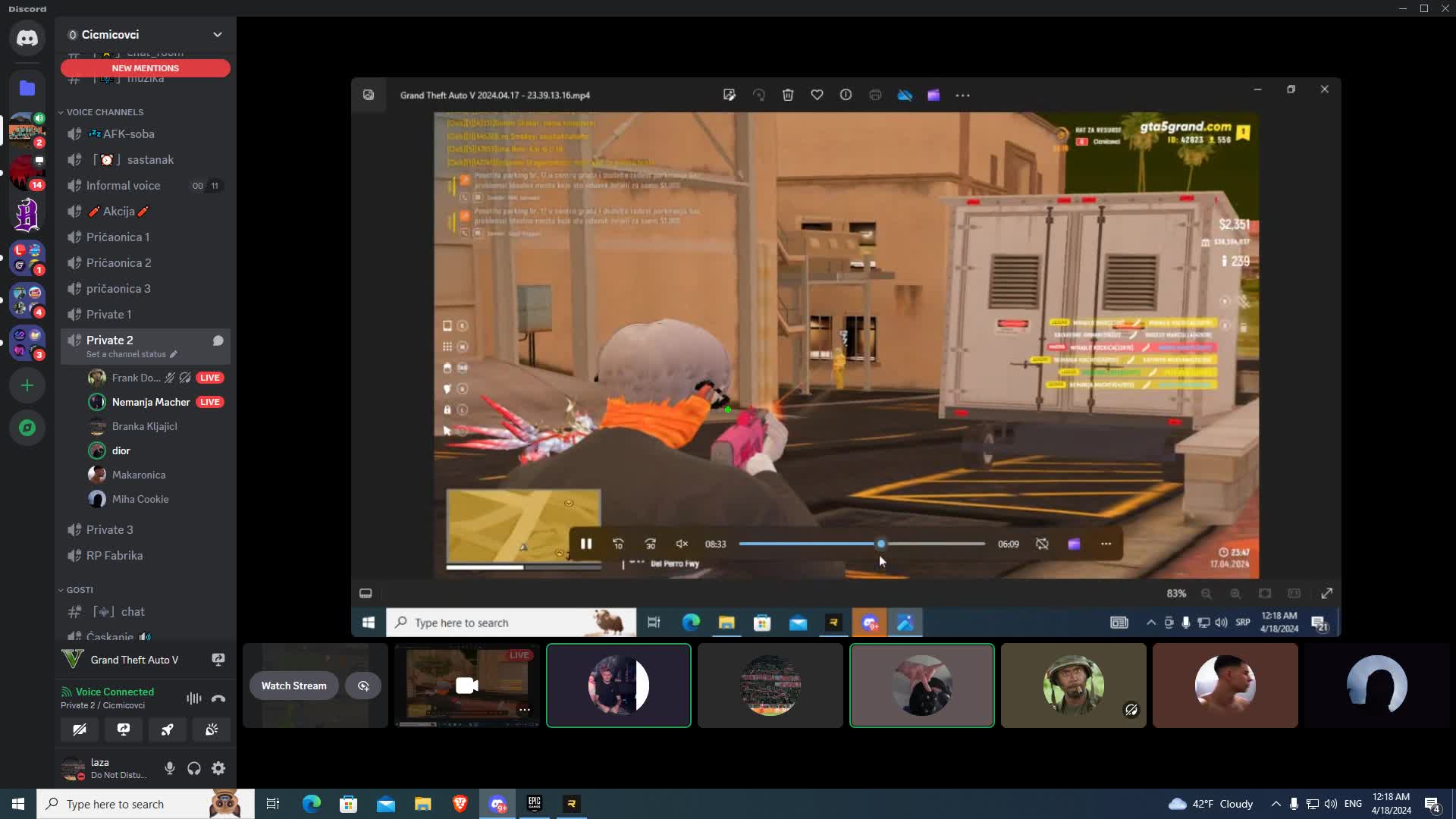1456x819 pixels.
Task: Open Brave browser from Windows taskbar
Action: click(x=460, y=804)
